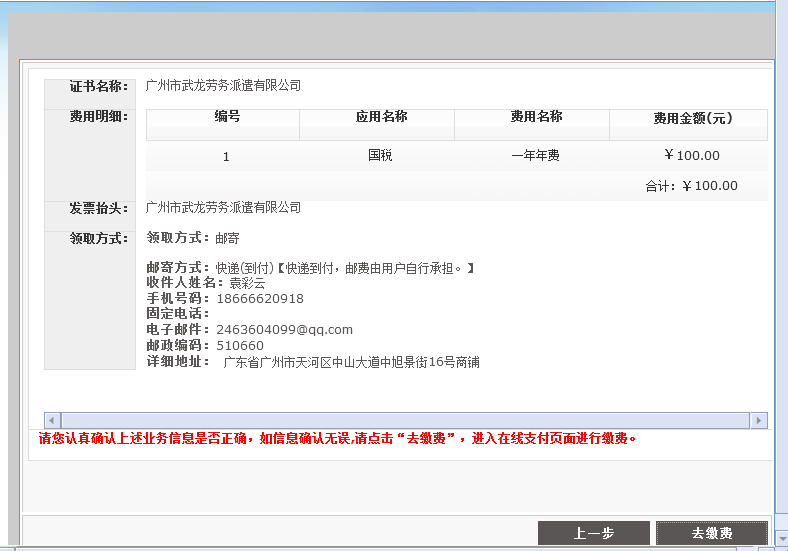788x551 pixels.
Task: Click the 去缴费 button
Action: [712, 532]
